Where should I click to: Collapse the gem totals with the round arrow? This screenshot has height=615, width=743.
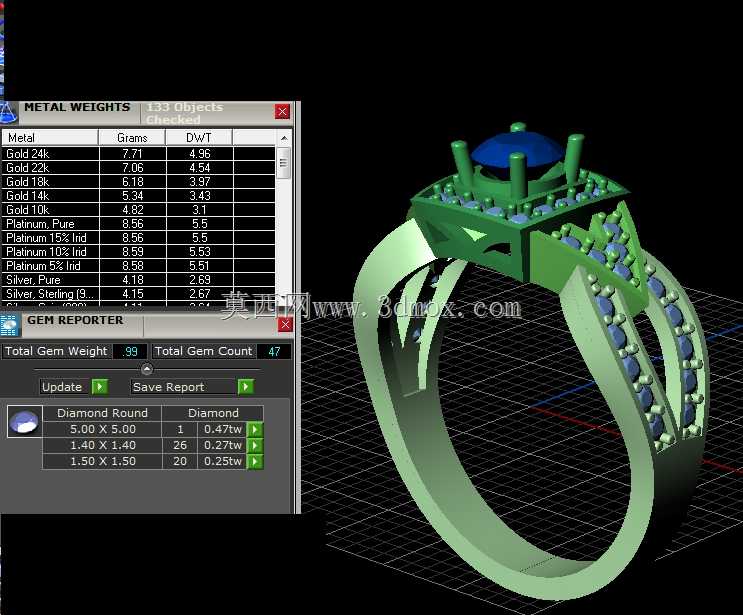coord(147,369)
